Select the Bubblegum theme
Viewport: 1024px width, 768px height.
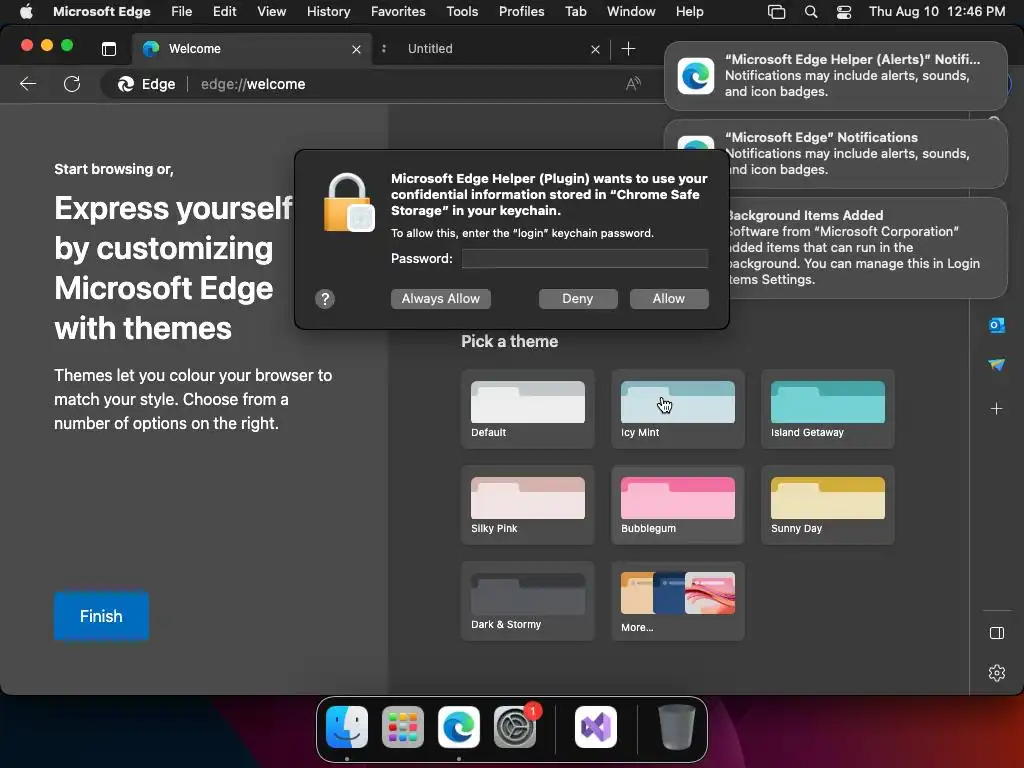678,505
